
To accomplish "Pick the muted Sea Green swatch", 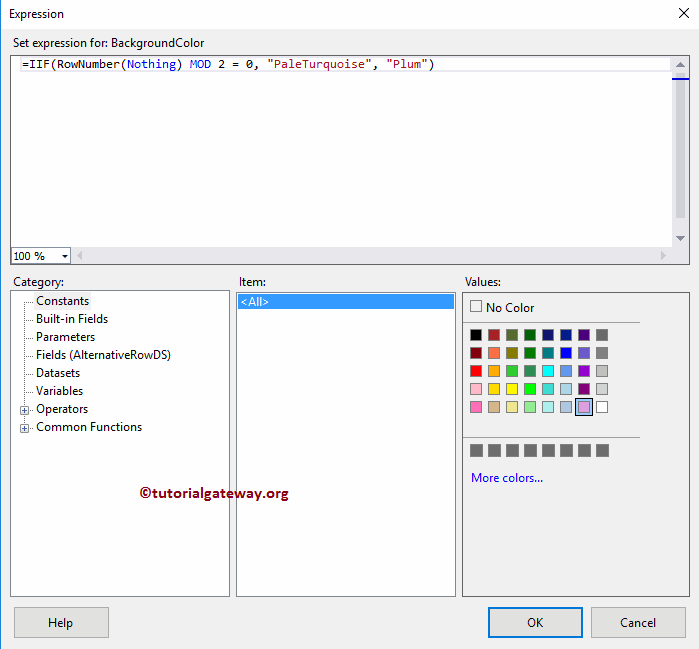I will click(x=530, y=371).
